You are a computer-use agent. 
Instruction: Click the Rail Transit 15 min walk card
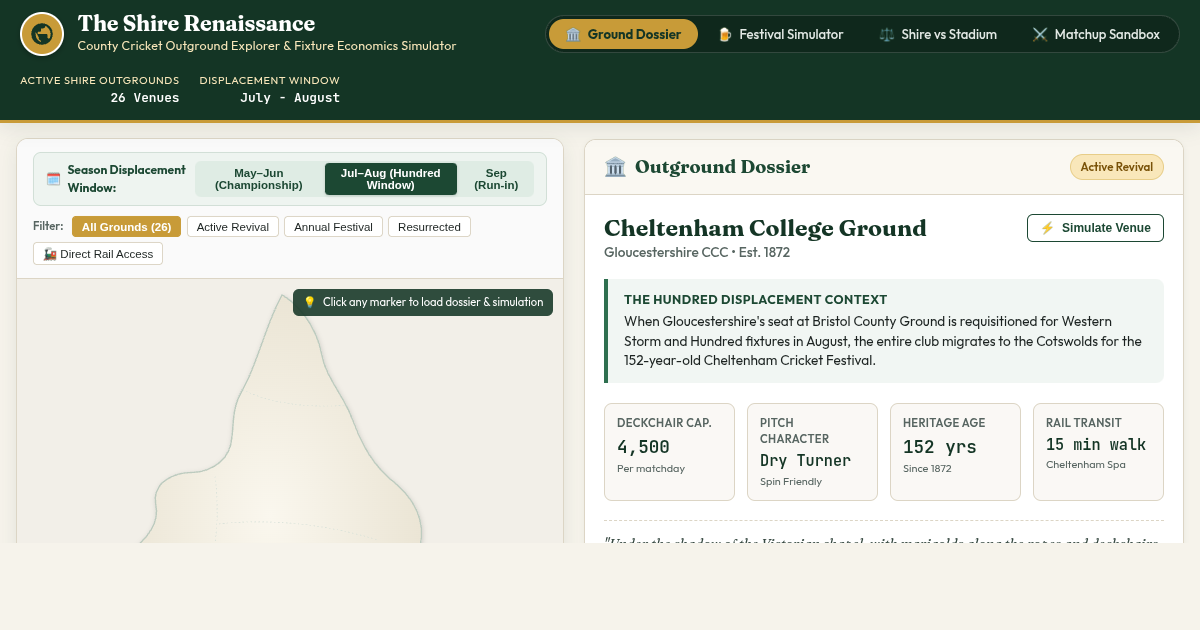pyautogui.click(x=1098, y=452)
